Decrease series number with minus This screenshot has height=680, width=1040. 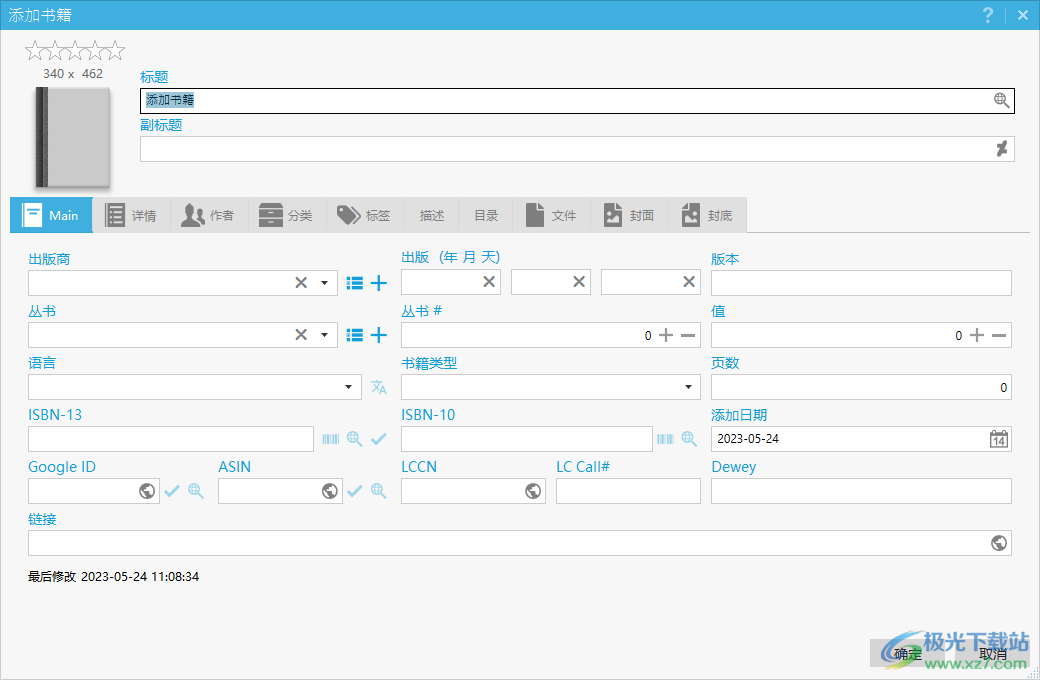coord(688,335)
